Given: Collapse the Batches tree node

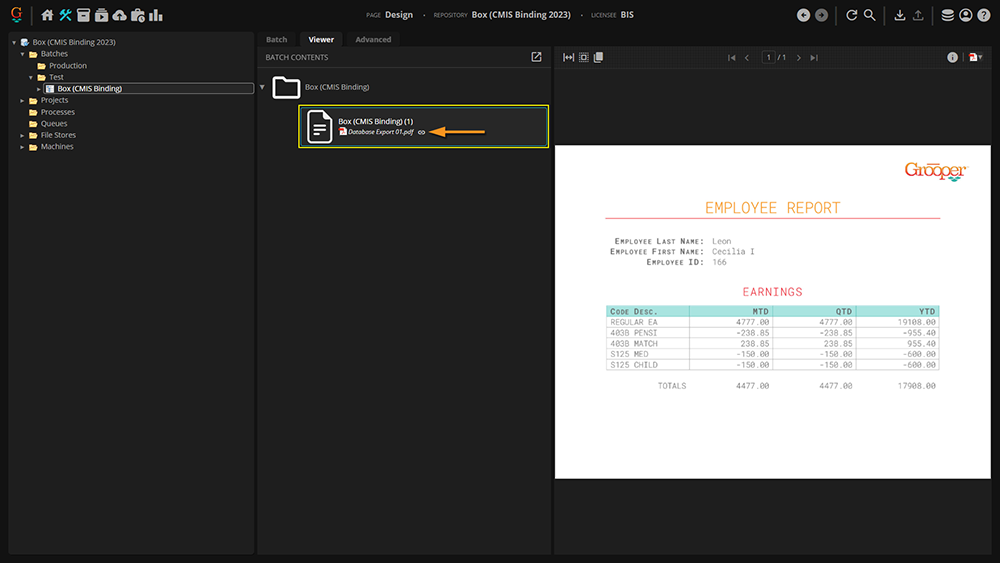Looking at the screenshot, I should click(x=22, y=54).
